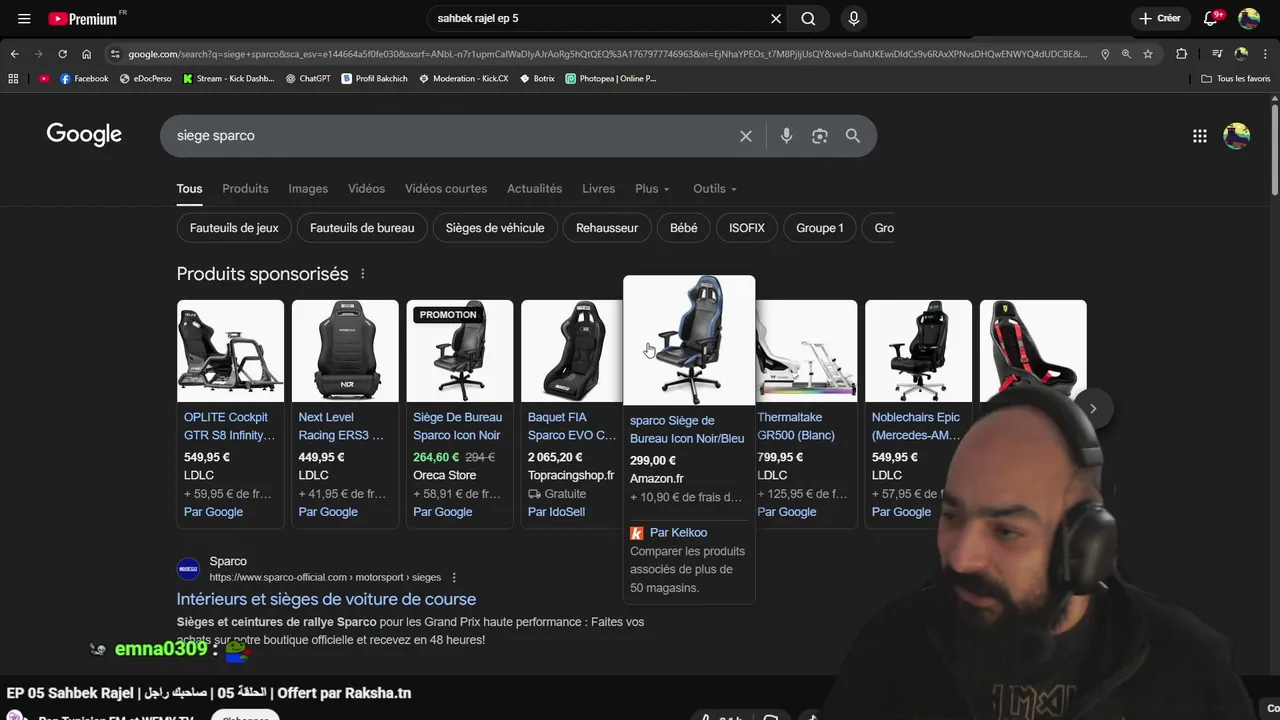Select the Fauteuils de bureau filter chip
The image size is (1280, 720).
pyautogui.click(x=362, y=228)
